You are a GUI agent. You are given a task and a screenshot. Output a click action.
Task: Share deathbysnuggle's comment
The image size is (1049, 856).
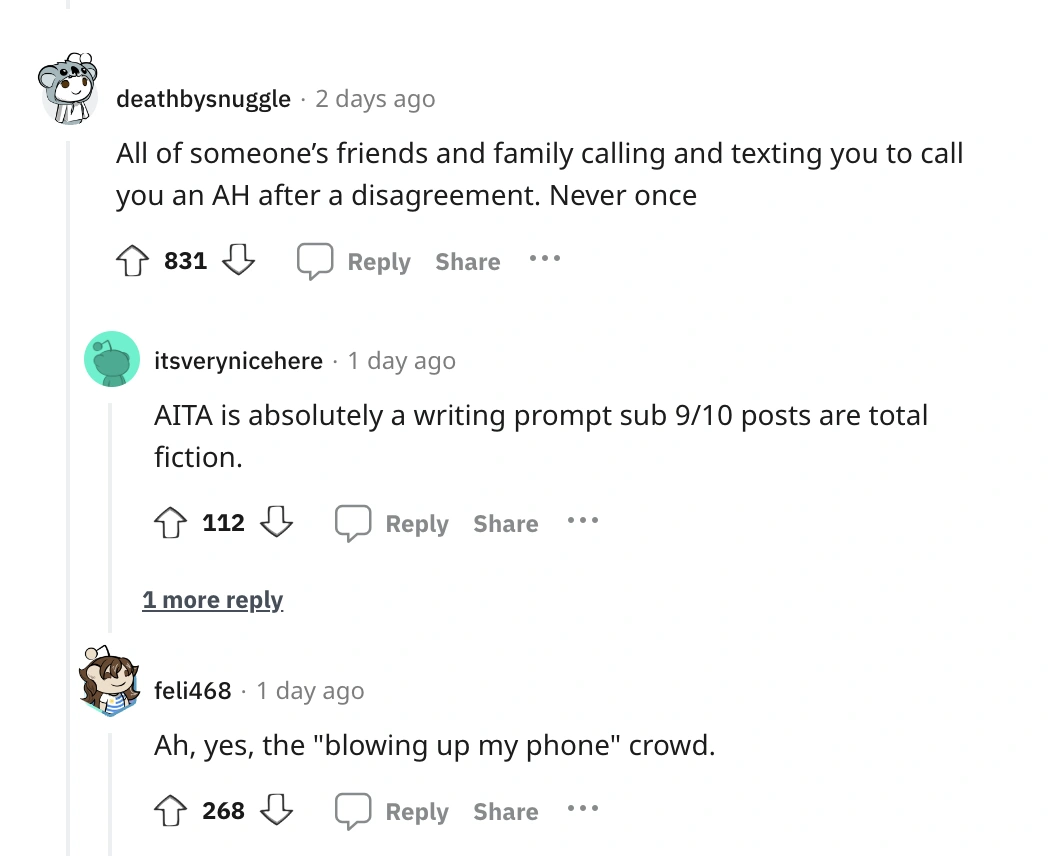[x=467, y=262]
